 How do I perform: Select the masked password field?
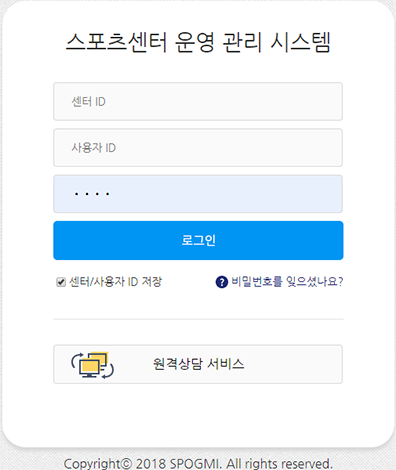[198, 194]
